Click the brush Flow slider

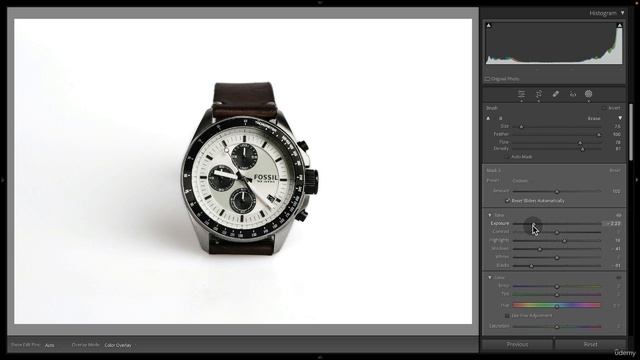(x=556, y=142)
